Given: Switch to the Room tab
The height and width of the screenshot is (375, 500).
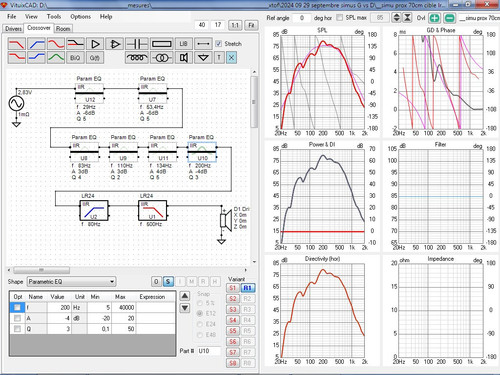Looking at the screenshot, I should point(63,29).
